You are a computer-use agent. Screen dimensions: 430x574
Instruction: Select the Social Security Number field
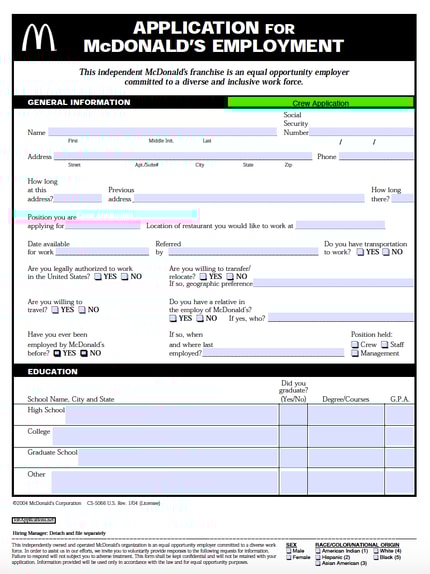pos(361,132)
